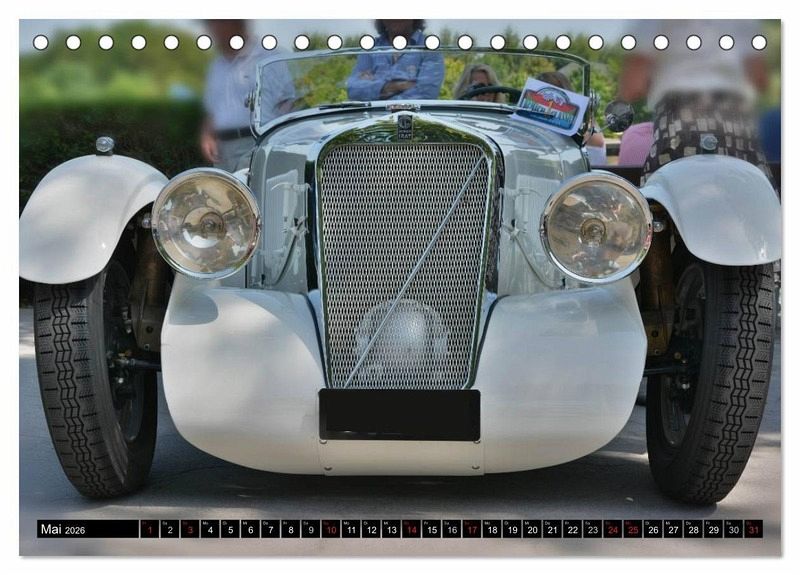Choose day 27 in the date row

pos(673,529)
